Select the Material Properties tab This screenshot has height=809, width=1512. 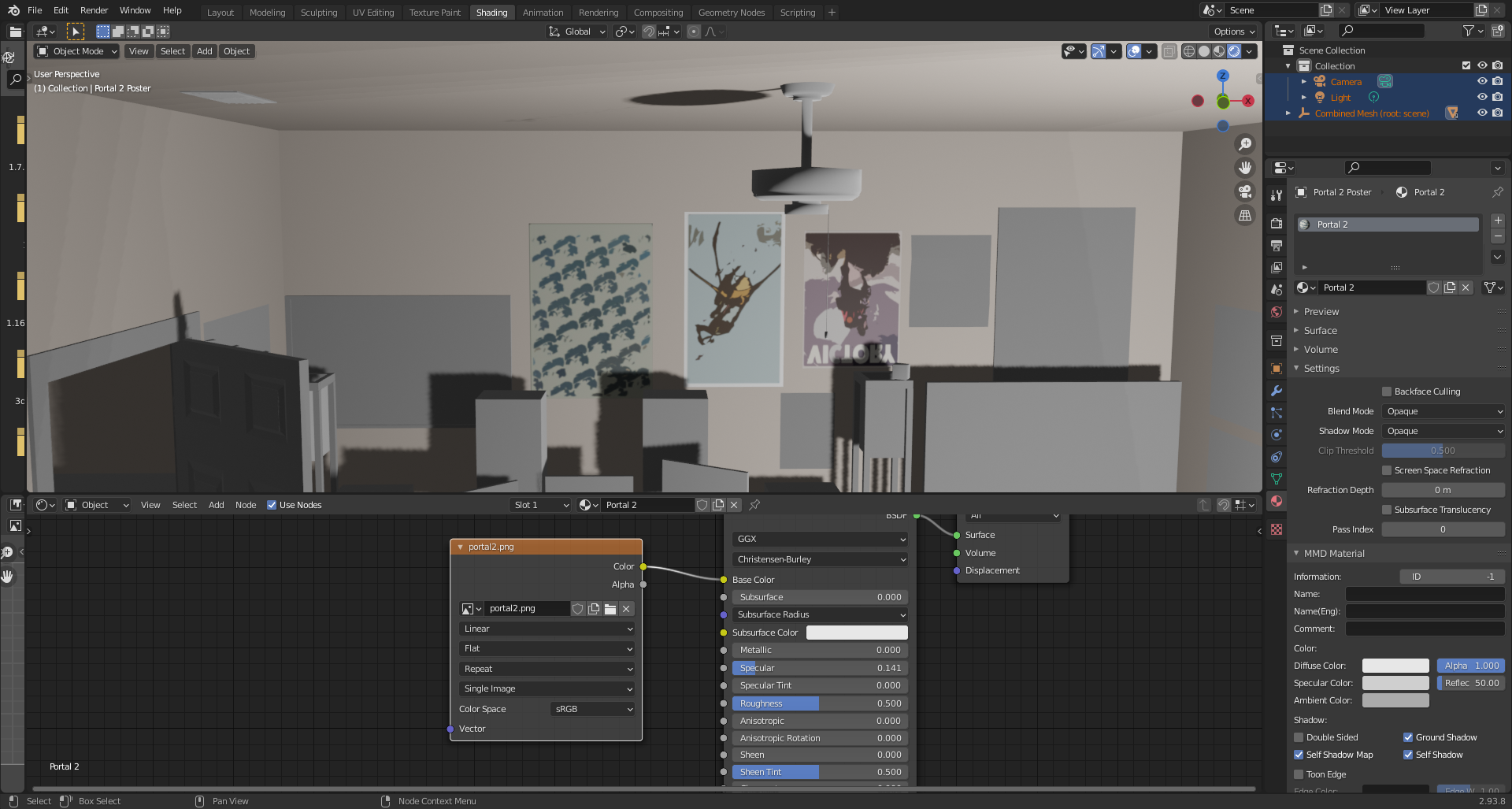pos(1277,501)
